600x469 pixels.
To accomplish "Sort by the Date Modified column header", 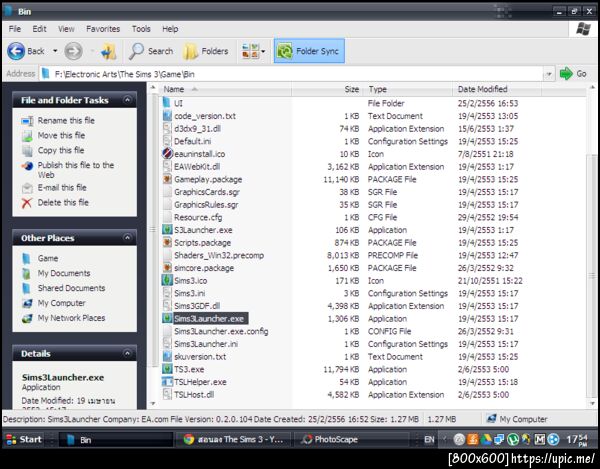I will pos(497,90).
